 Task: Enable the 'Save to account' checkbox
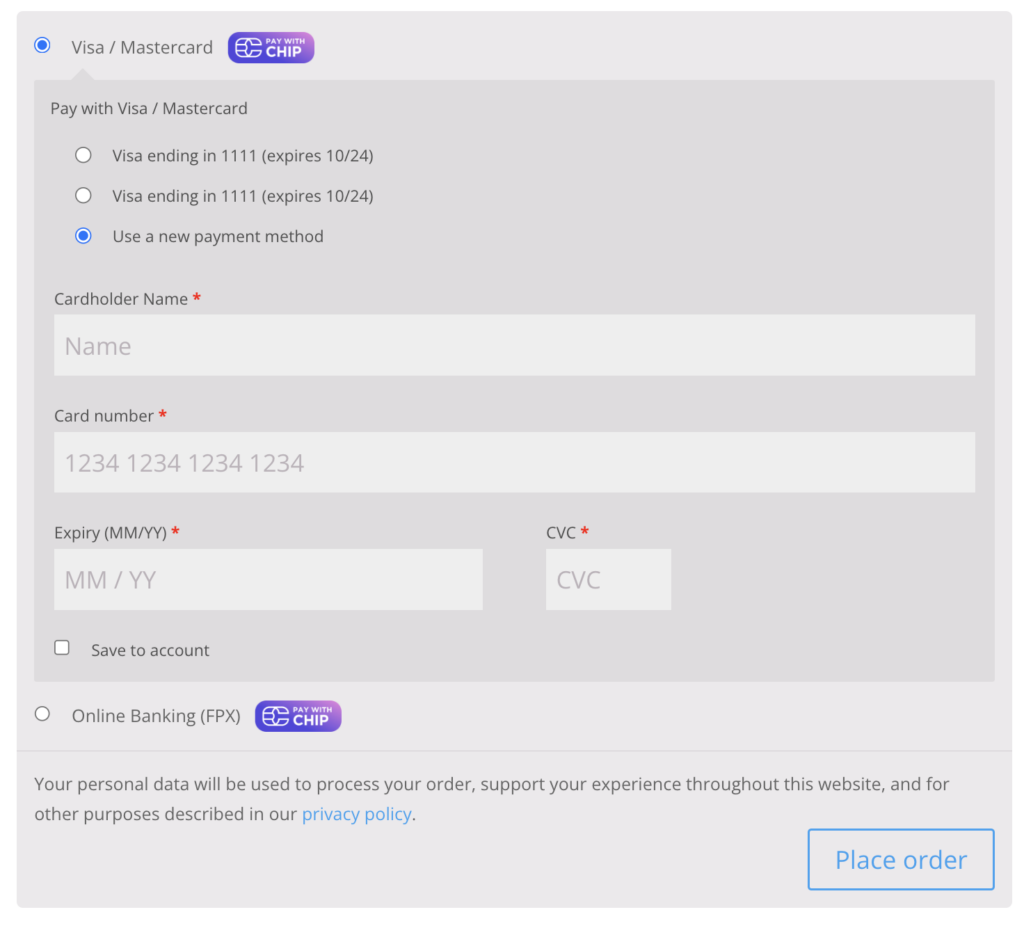62,647
